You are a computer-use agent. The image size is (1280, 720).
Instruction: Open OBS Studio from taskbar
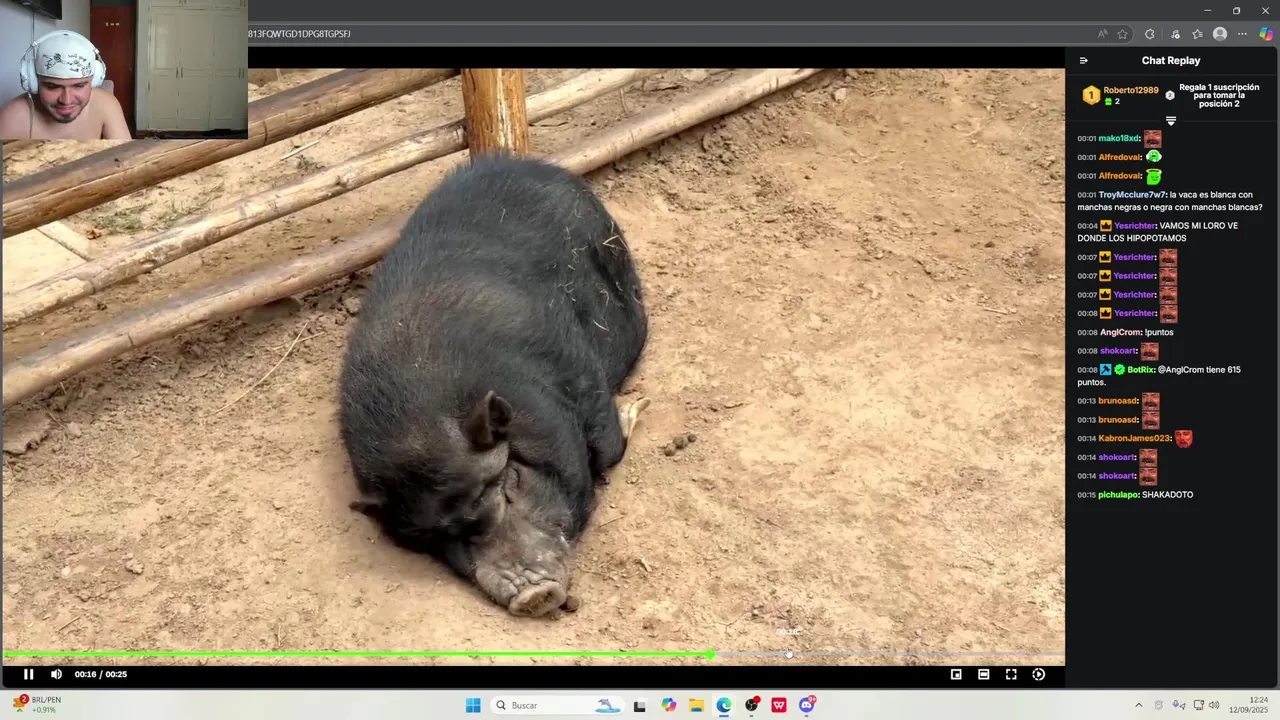coord(752,705)
